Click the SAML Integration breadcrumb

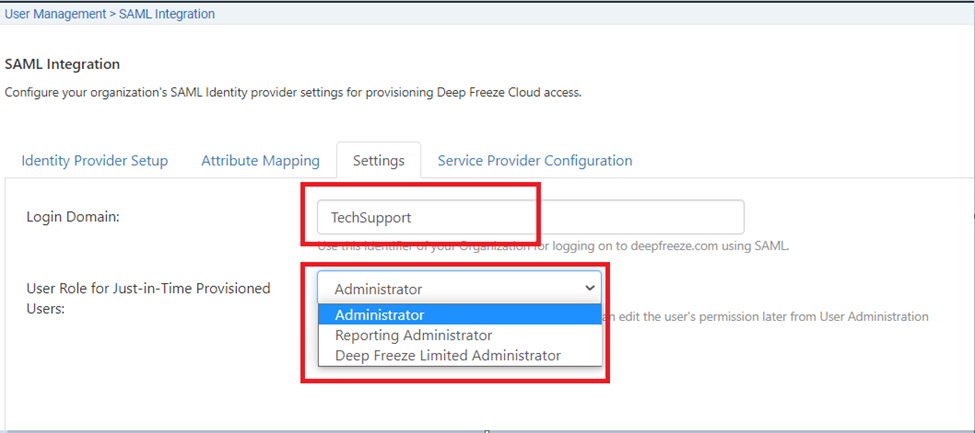click(166, 14)
